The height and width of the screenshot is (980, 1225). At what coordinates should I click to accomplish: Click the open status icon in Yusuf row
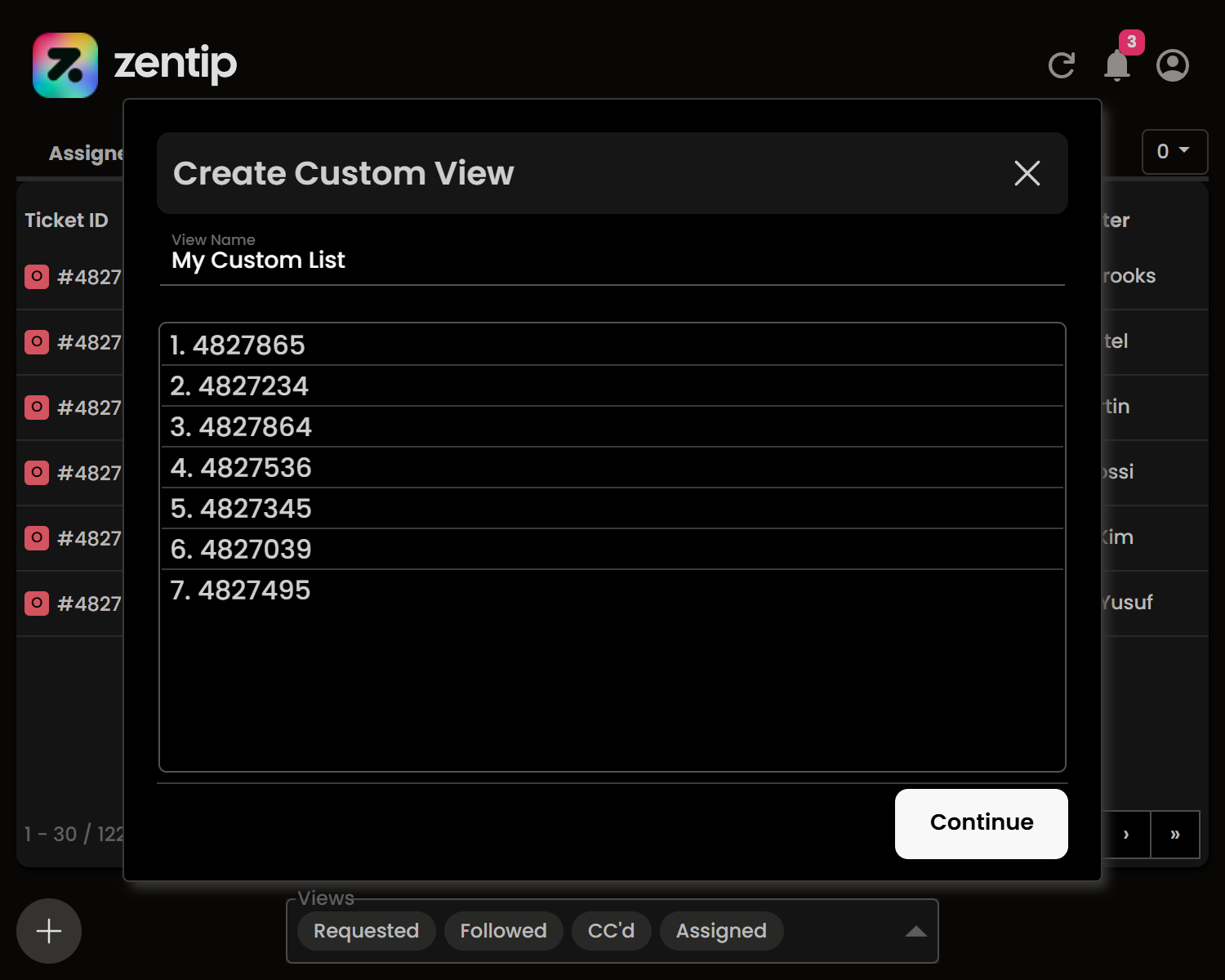tap(37, 604)
